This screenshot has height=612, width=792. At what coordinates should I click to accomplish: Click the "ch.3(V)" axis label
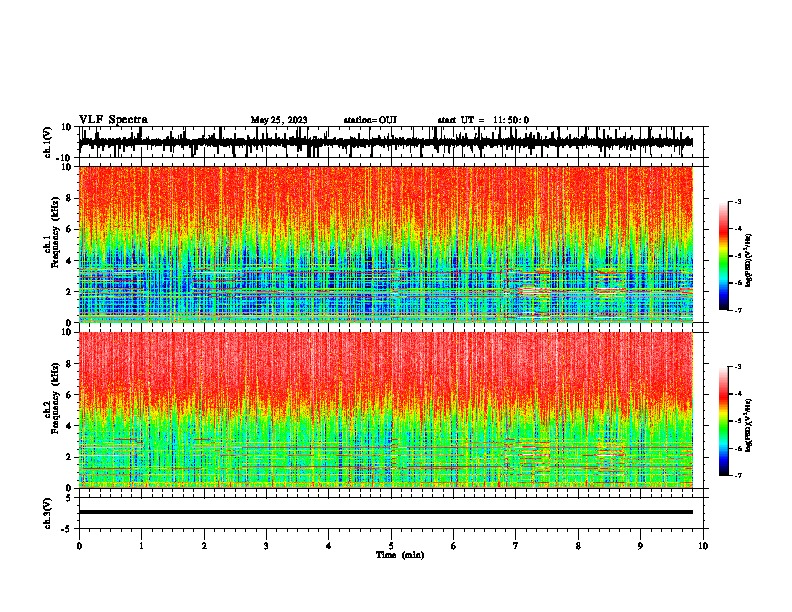[48, 513]
